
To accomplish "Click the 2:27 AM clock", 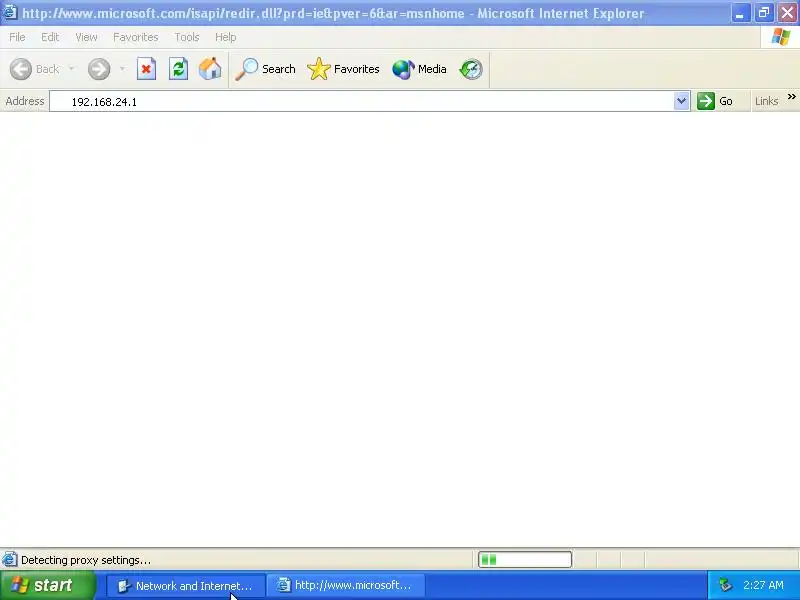I will [763, 585].
